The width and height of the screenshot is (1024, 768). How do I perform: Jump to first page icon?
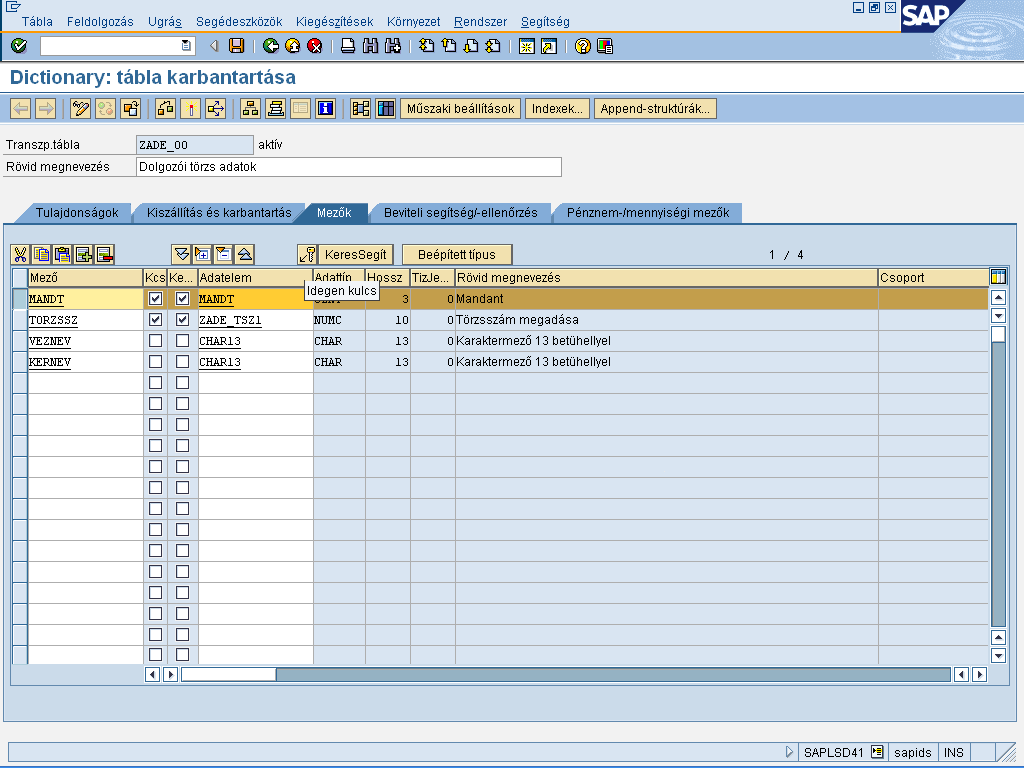coord(426,46)
